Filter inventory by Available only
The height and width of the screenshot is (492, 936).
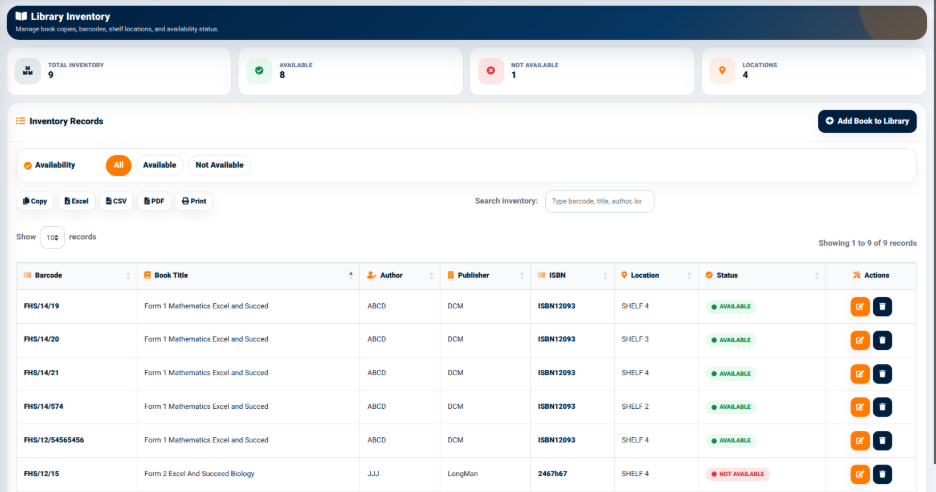159,165
